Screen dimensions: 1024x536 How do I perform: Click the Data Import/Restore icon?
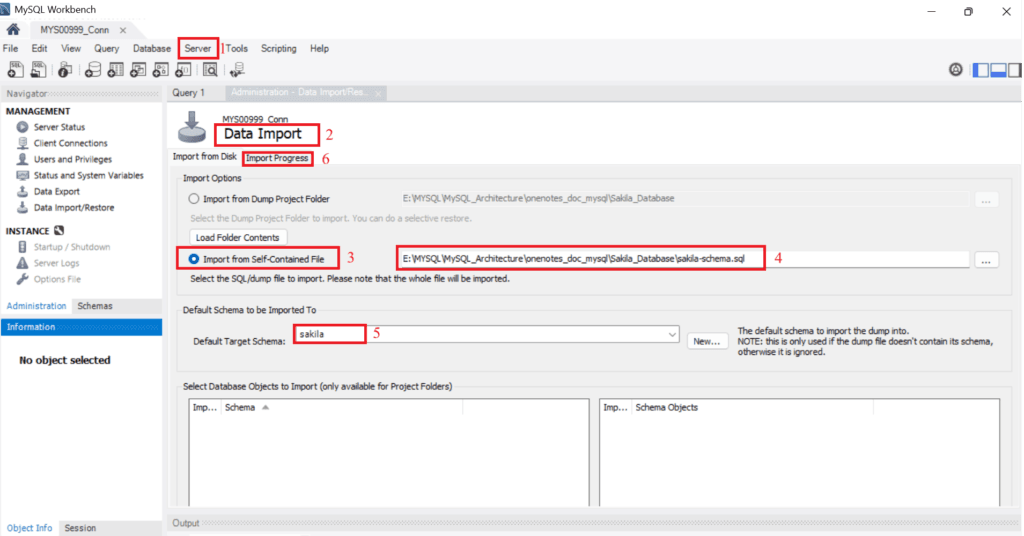[x=22, y=208]
